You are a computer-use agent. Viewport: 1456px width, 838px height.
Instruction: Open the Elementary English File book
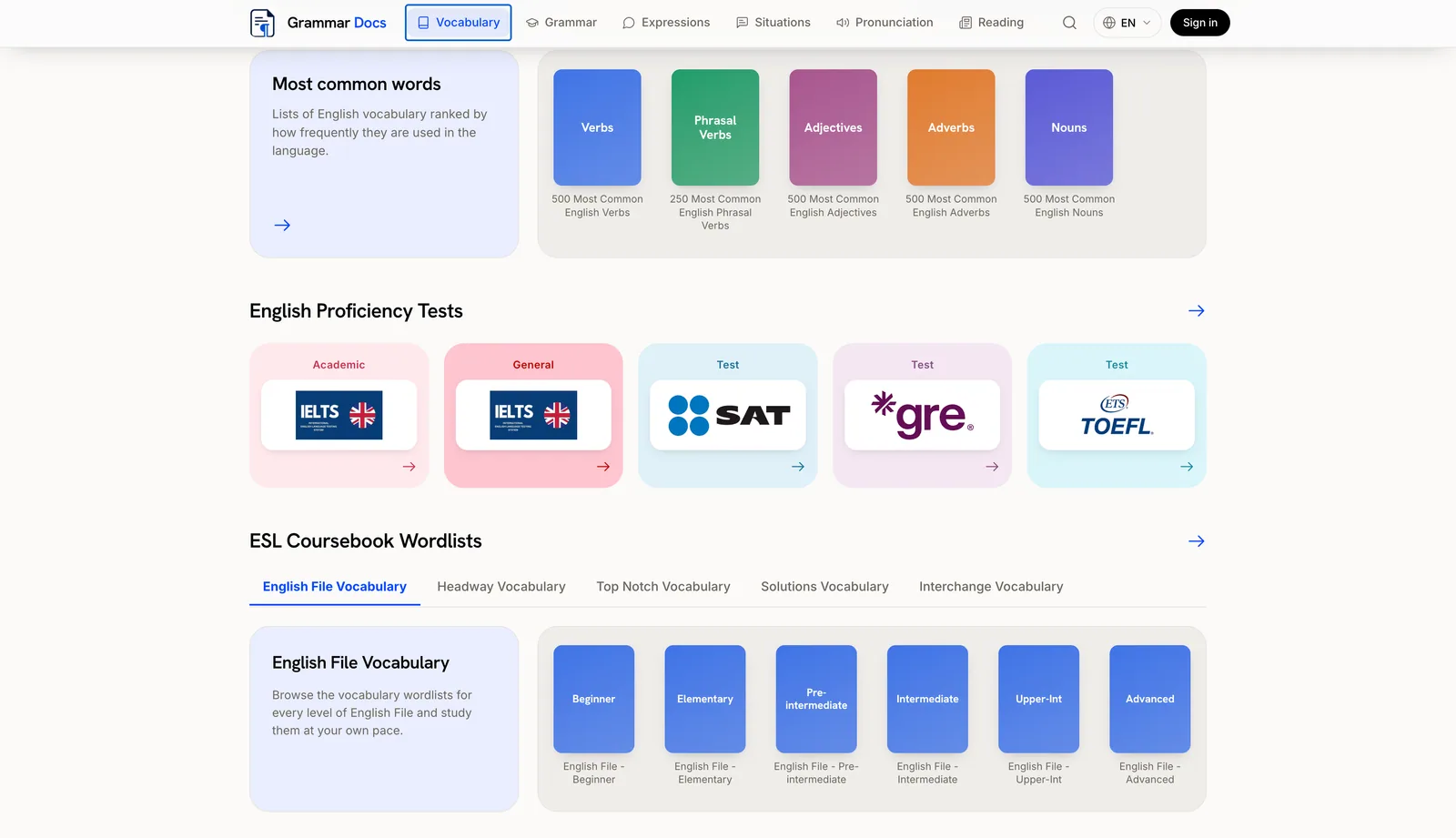pos(705,699)
